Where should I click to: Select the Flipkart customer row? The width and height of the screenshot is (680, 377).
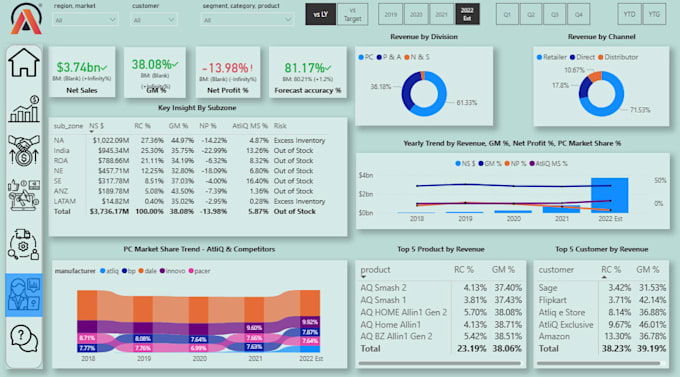[x=602, y=300]
